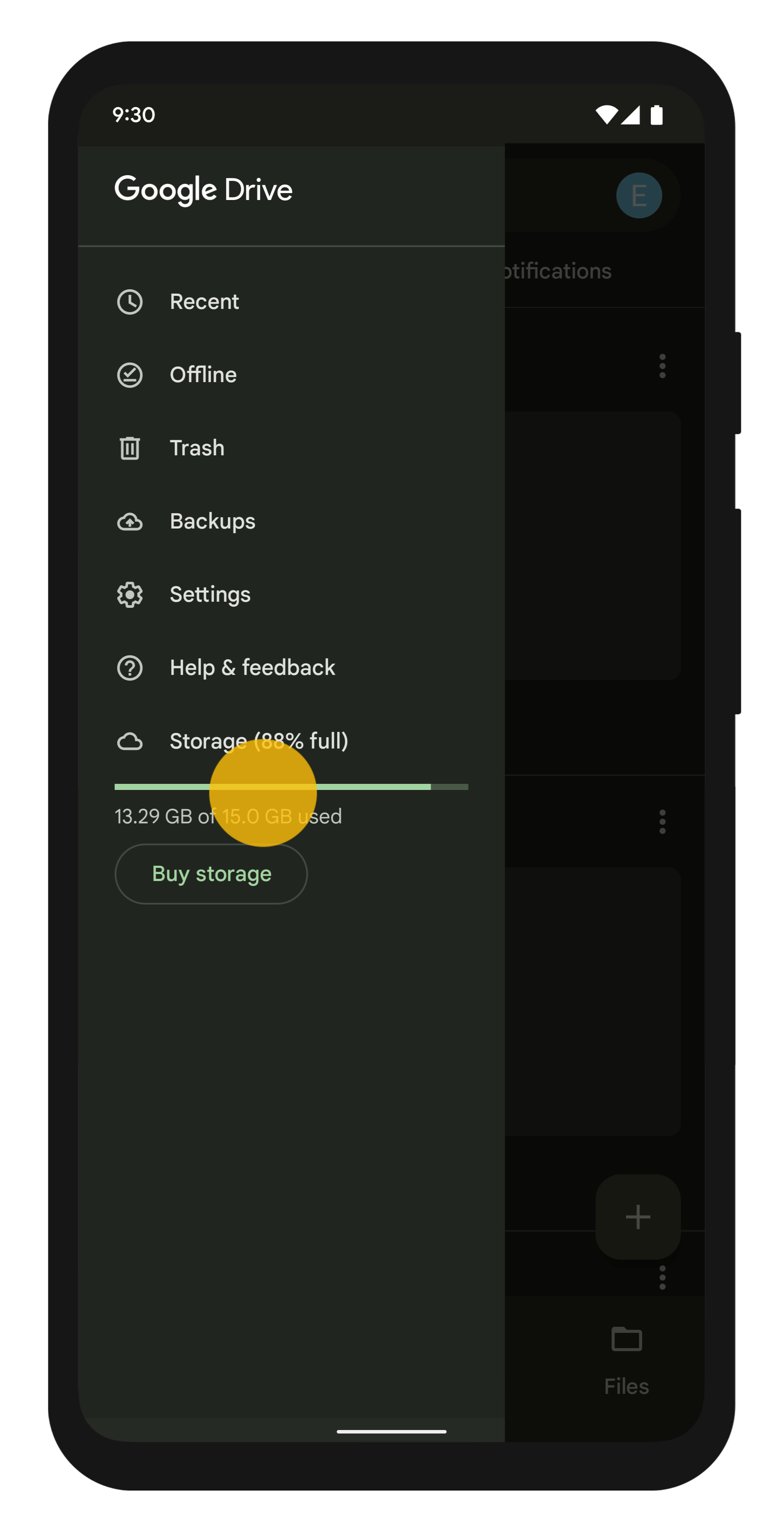Tap the Storage cloud icon
Screen dimensions: 784x1525
(x=130, y=741)
